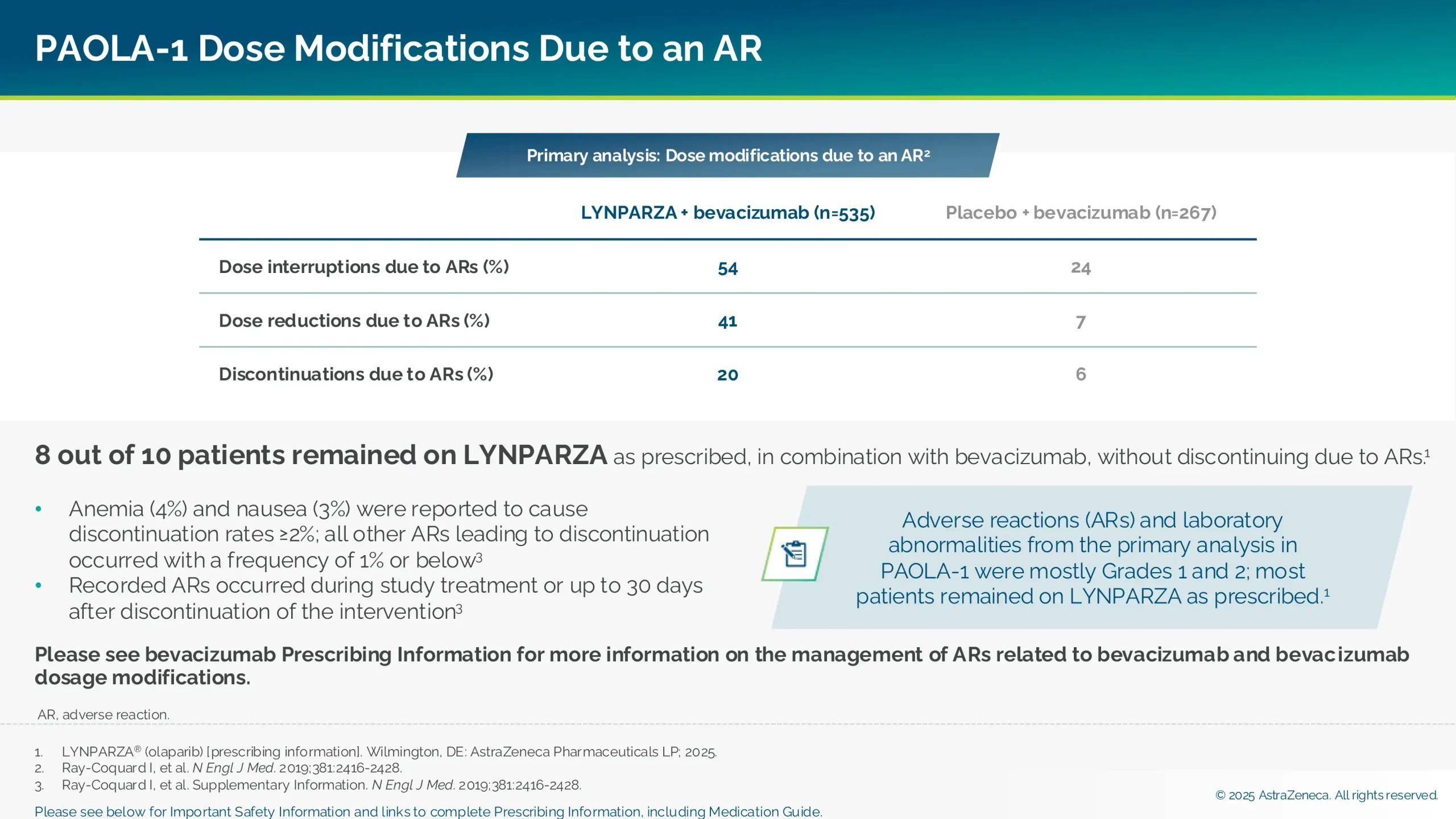The height and width of the screenshot is (819, 1456).
Task: Select the 2025 AstraZeneca copyright notice
Action: coord(1326,796)
